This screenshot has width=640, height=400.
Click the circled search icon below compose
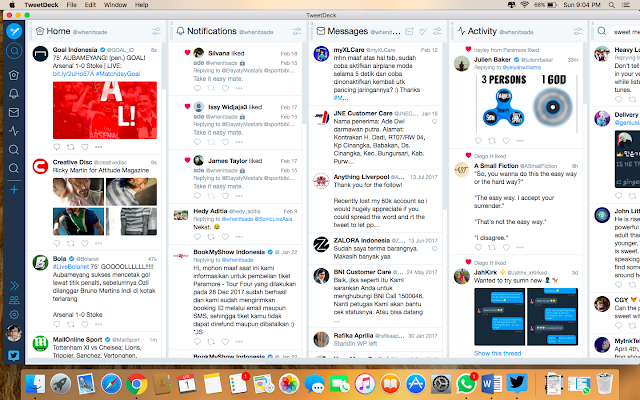[x=14, y=51]
